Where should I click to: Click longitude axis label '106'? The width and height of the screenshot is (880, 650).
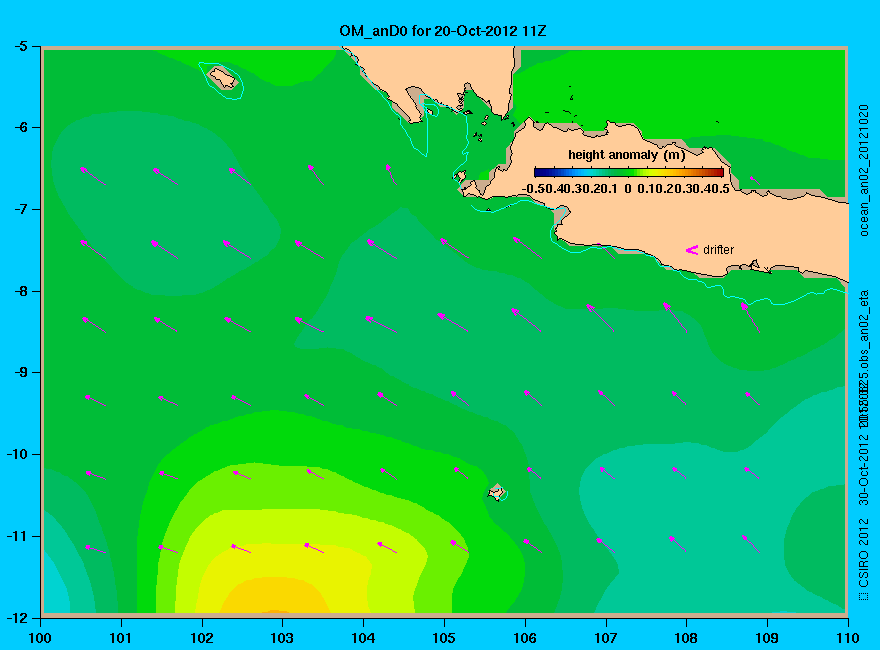click(525, 638)
